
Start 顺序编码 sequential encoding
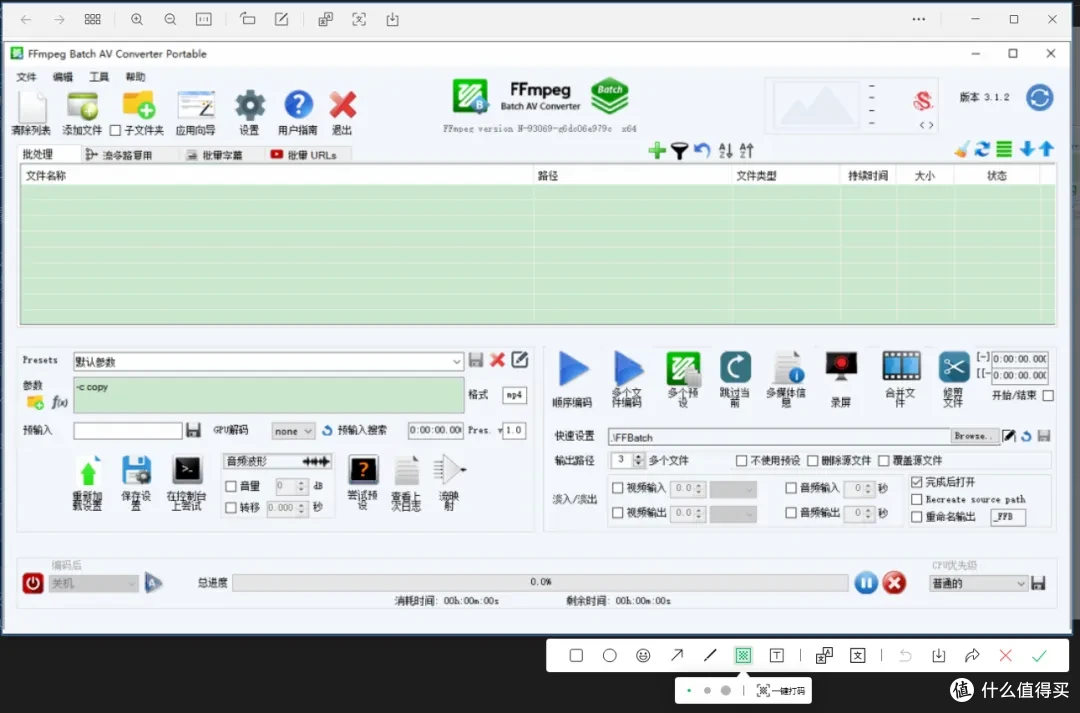[573, 369]
